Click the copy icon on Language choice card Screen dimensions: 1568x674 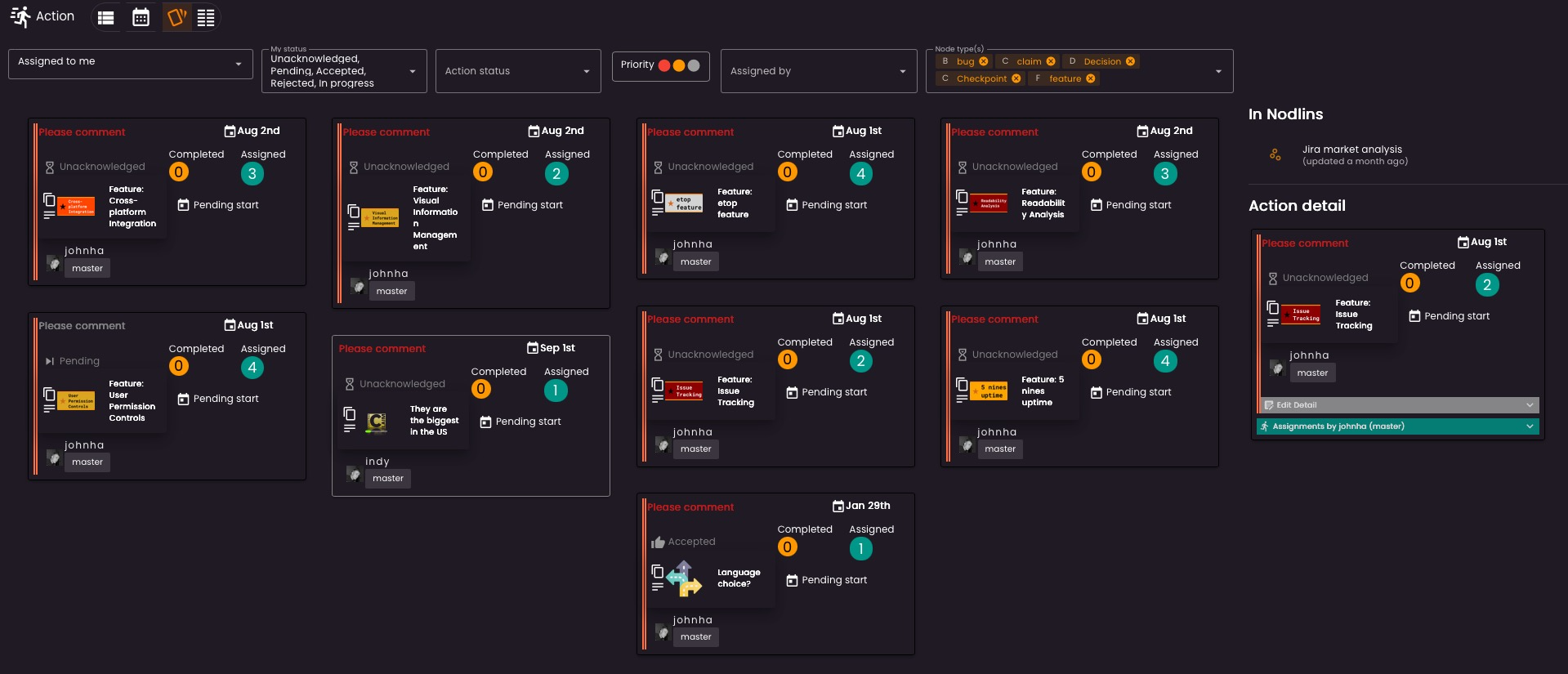(657, 571)
